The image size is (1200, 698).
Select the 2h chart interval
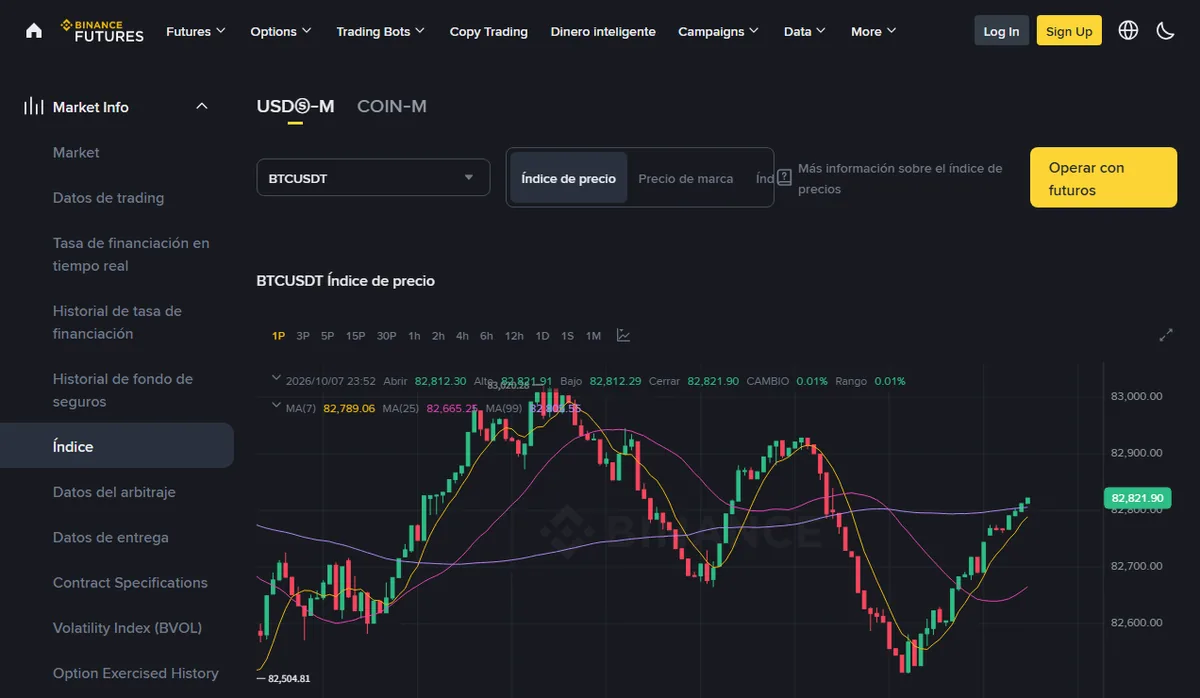[438, 335]
